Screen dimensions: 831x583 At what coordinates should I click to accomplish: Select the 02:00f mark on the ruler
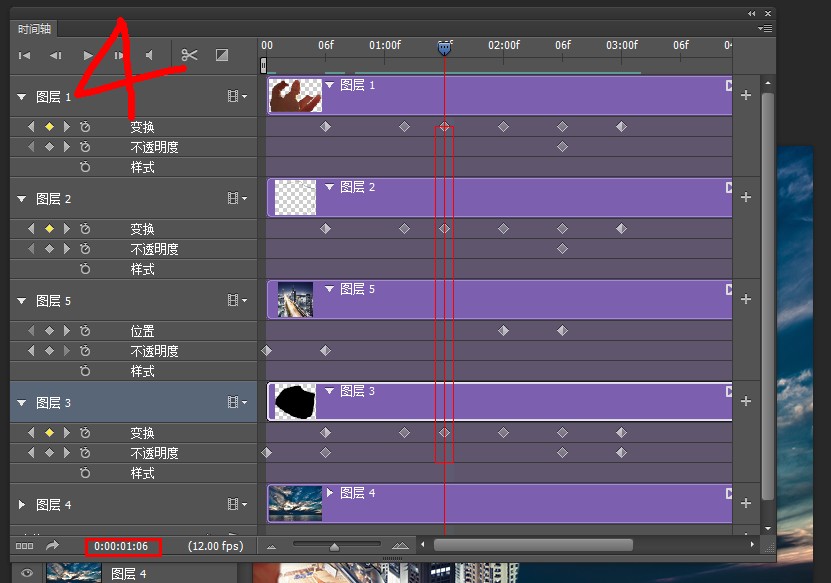504,45
